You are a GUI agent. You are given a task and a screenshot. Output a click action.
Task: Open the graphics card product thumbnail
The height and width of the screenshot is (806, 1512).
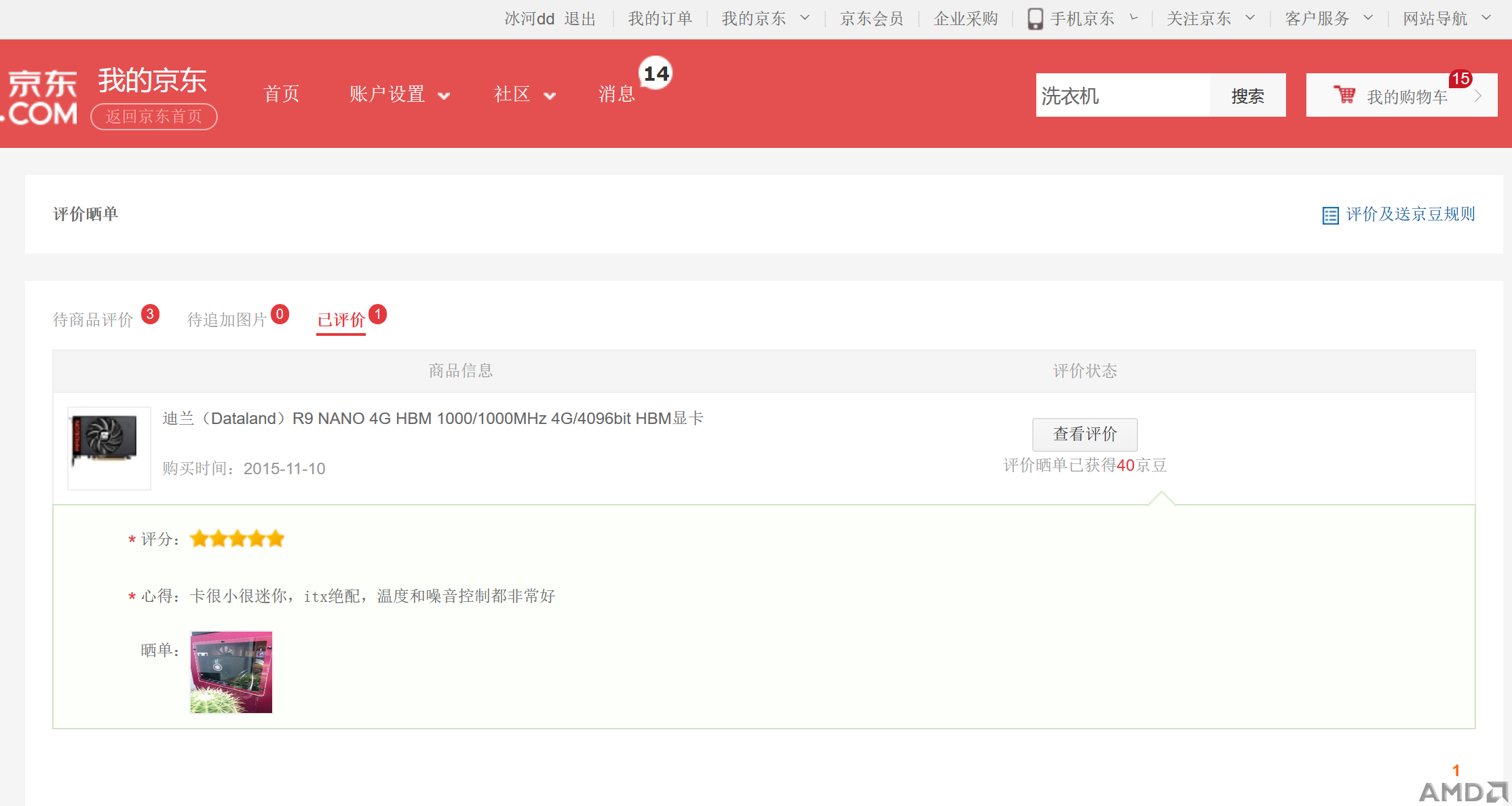coord(109,448)
